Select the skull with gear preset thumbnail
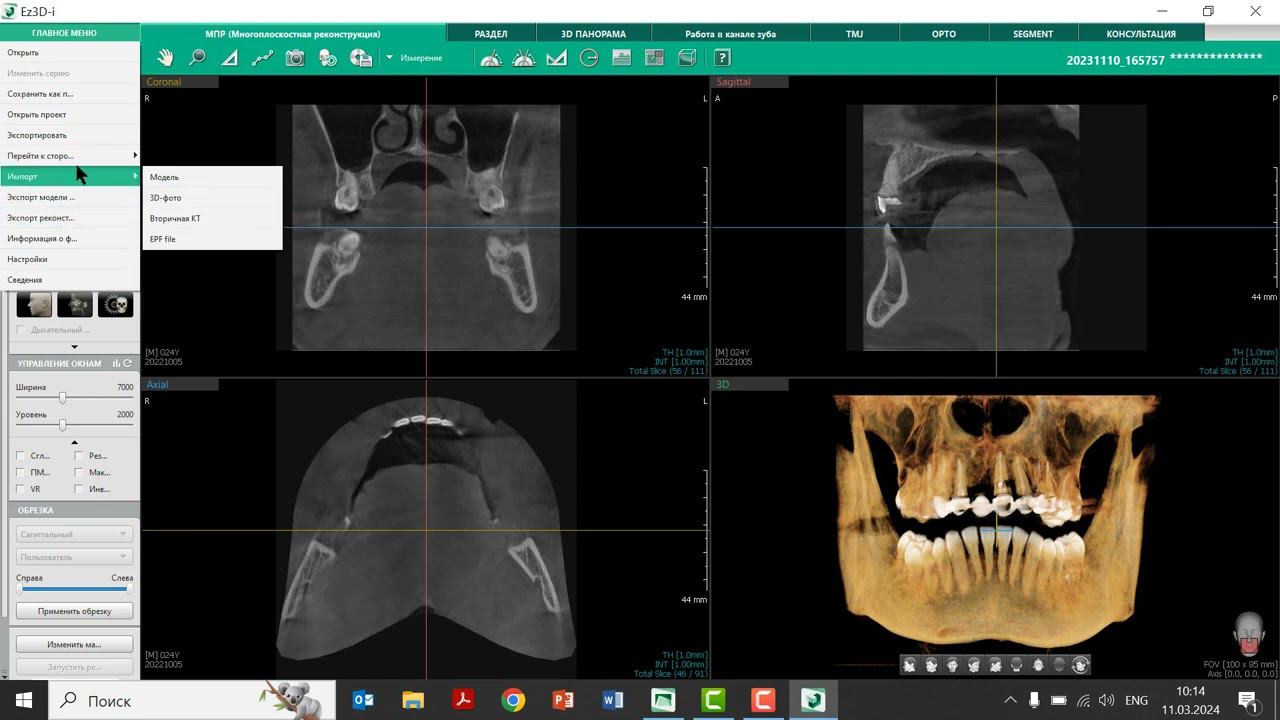 pyautogui.click(x=115, y=304)
